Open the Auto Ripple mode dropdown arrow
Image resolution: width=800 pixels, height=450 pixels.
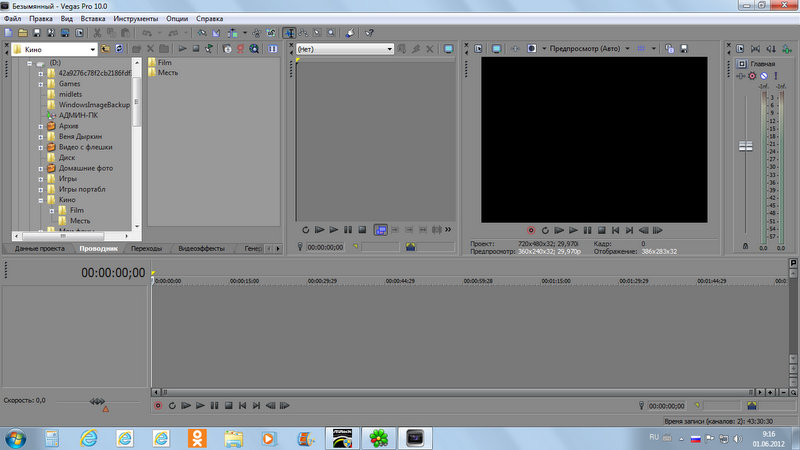[244, 33]
